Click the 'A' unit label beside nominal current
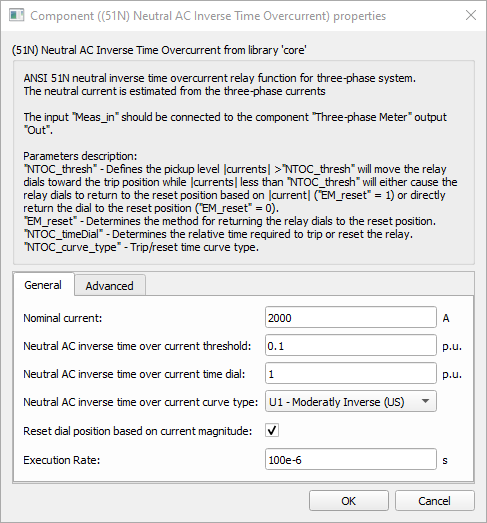 [x=446, y=318]
